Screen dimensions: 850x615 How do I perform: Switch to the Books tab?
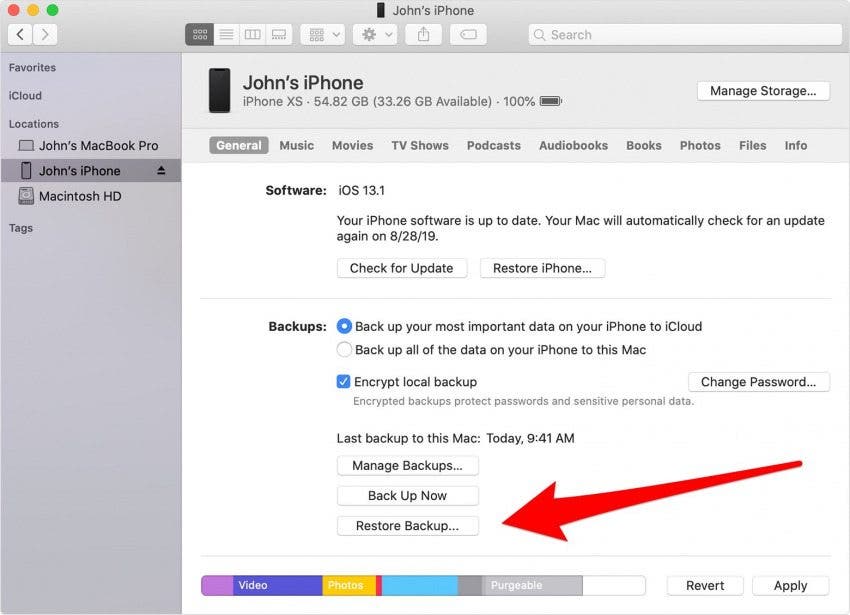pyautogui.click(x=644, y=145)
